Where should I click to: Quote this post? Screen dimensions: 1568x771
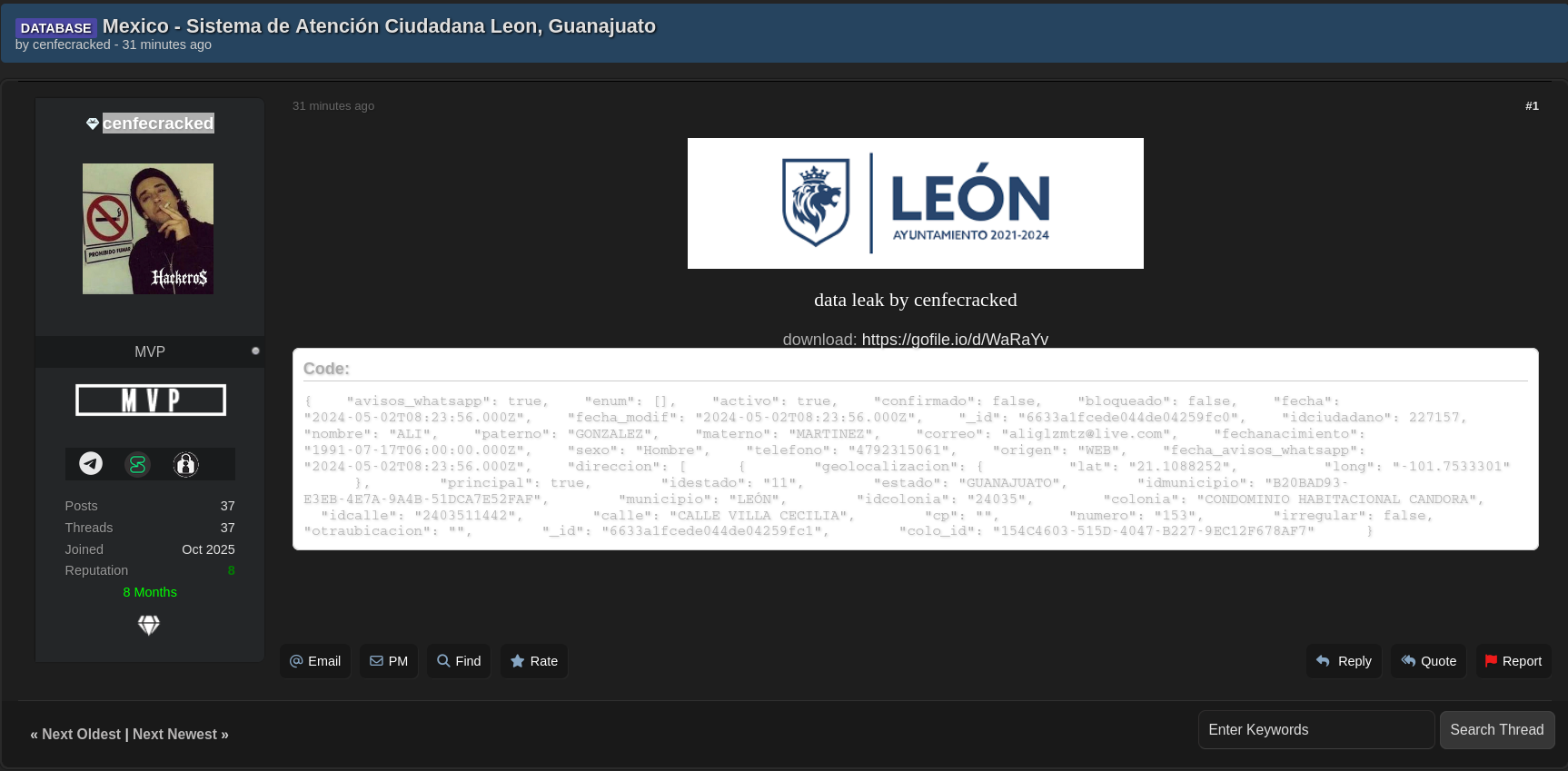[x=1429, y=661]
